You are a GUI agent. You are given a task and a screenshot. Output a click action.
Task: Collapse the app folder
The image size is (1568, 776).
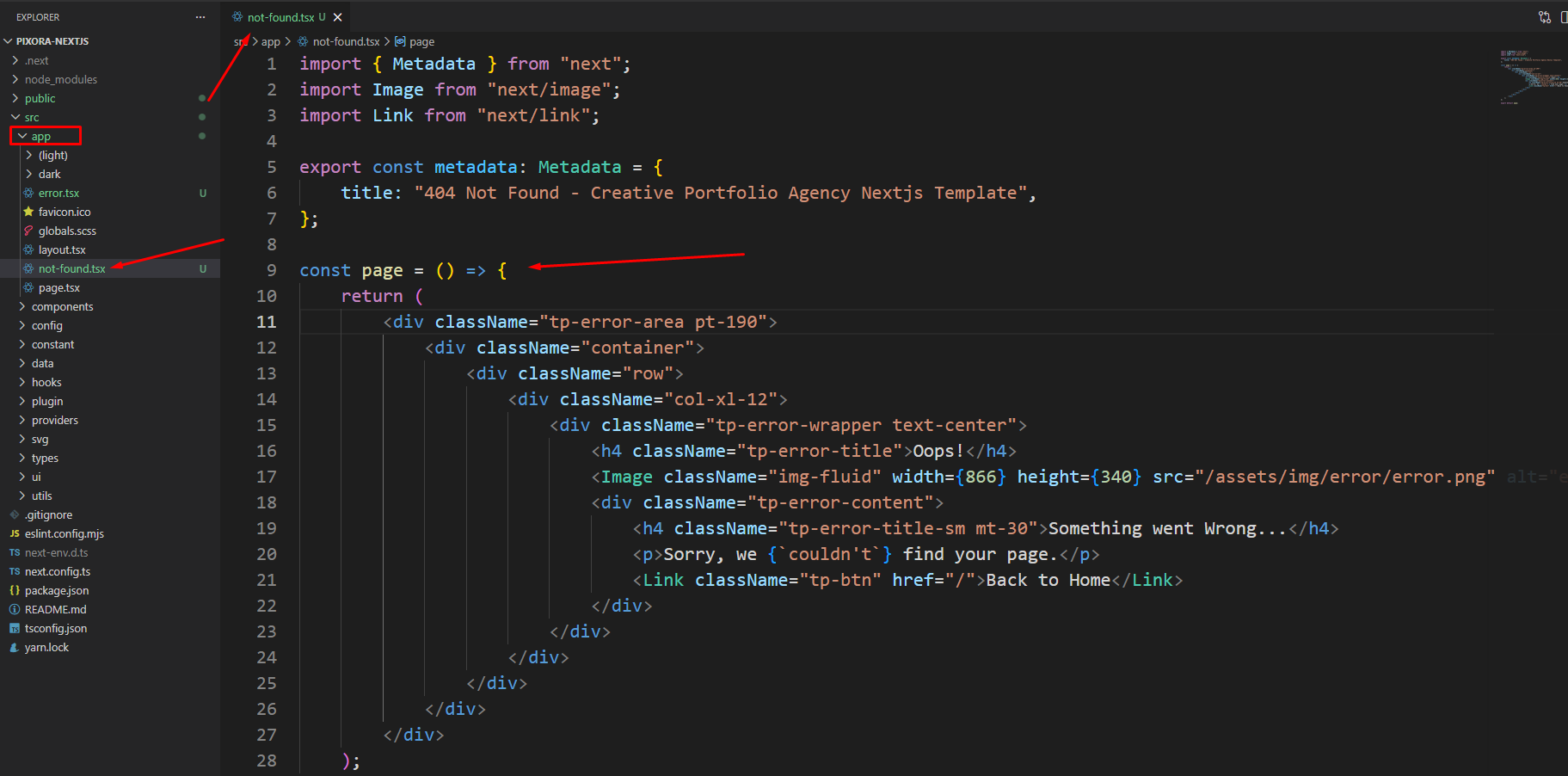point(22,136)
